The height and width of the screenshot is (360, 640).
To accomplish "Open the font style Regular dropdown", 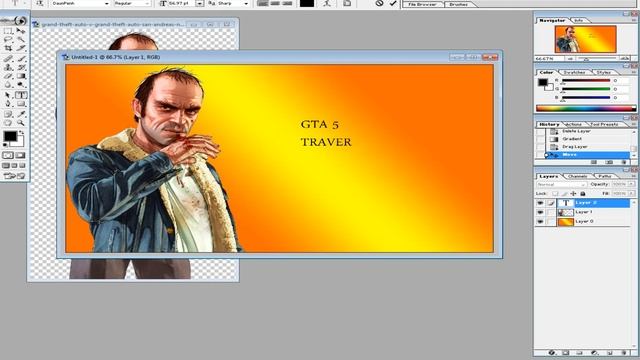I will pyautogui.click(x=147, y=3).
